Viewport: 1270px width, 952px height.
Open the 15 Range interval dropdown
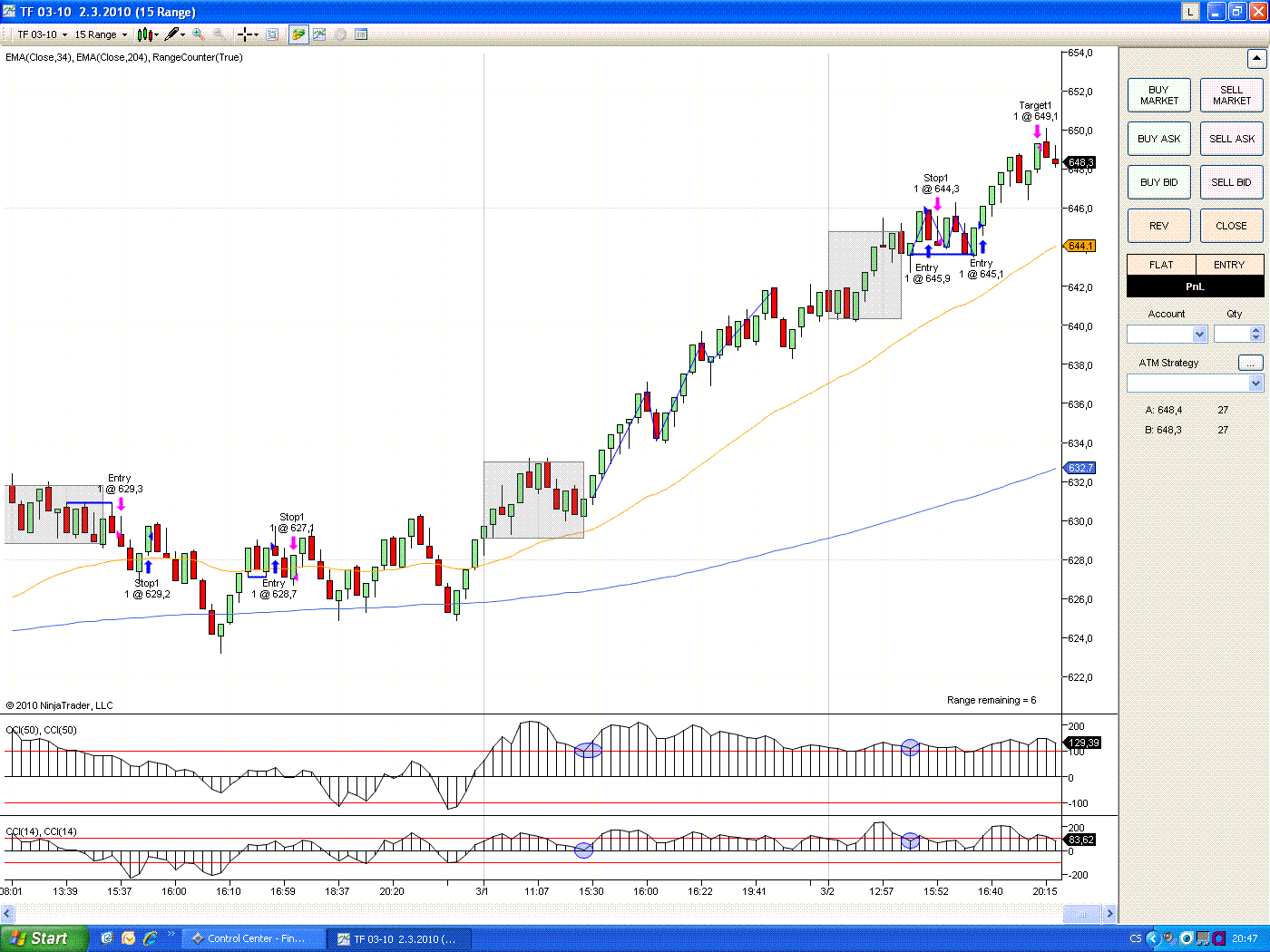[x=101, y=34]
